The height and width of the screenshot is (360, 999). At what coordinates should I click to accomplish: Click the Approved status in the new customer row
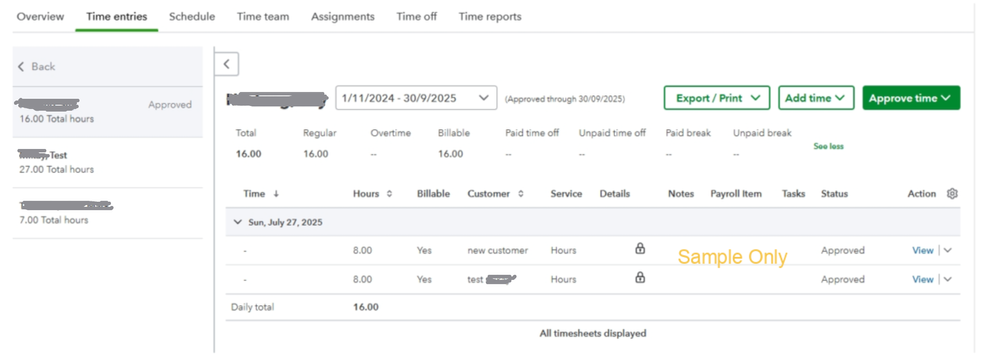(842, 250)
